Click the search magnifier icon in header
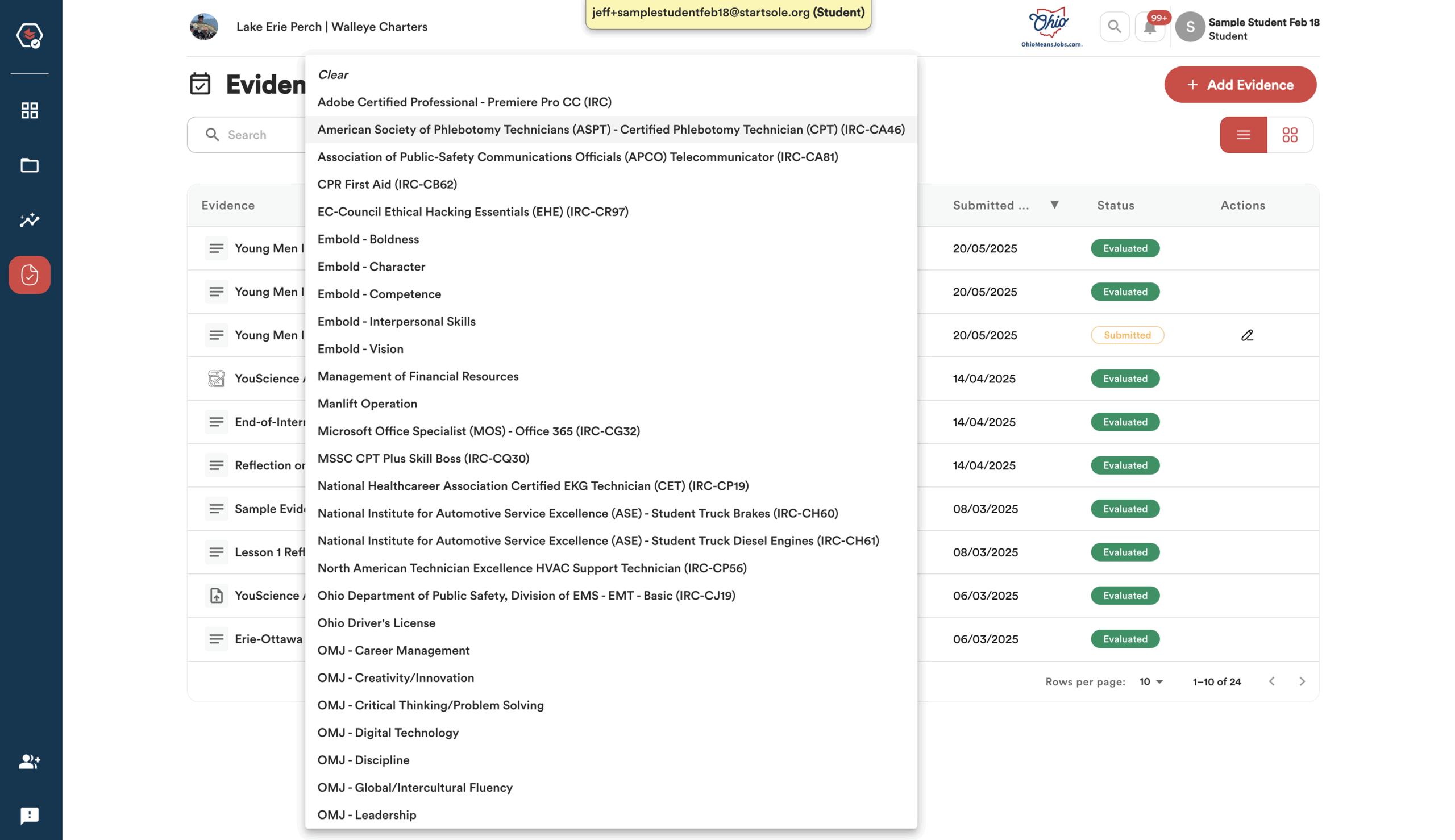Viewport: 1455px width, 840px height. click(x=1114, y=27)
